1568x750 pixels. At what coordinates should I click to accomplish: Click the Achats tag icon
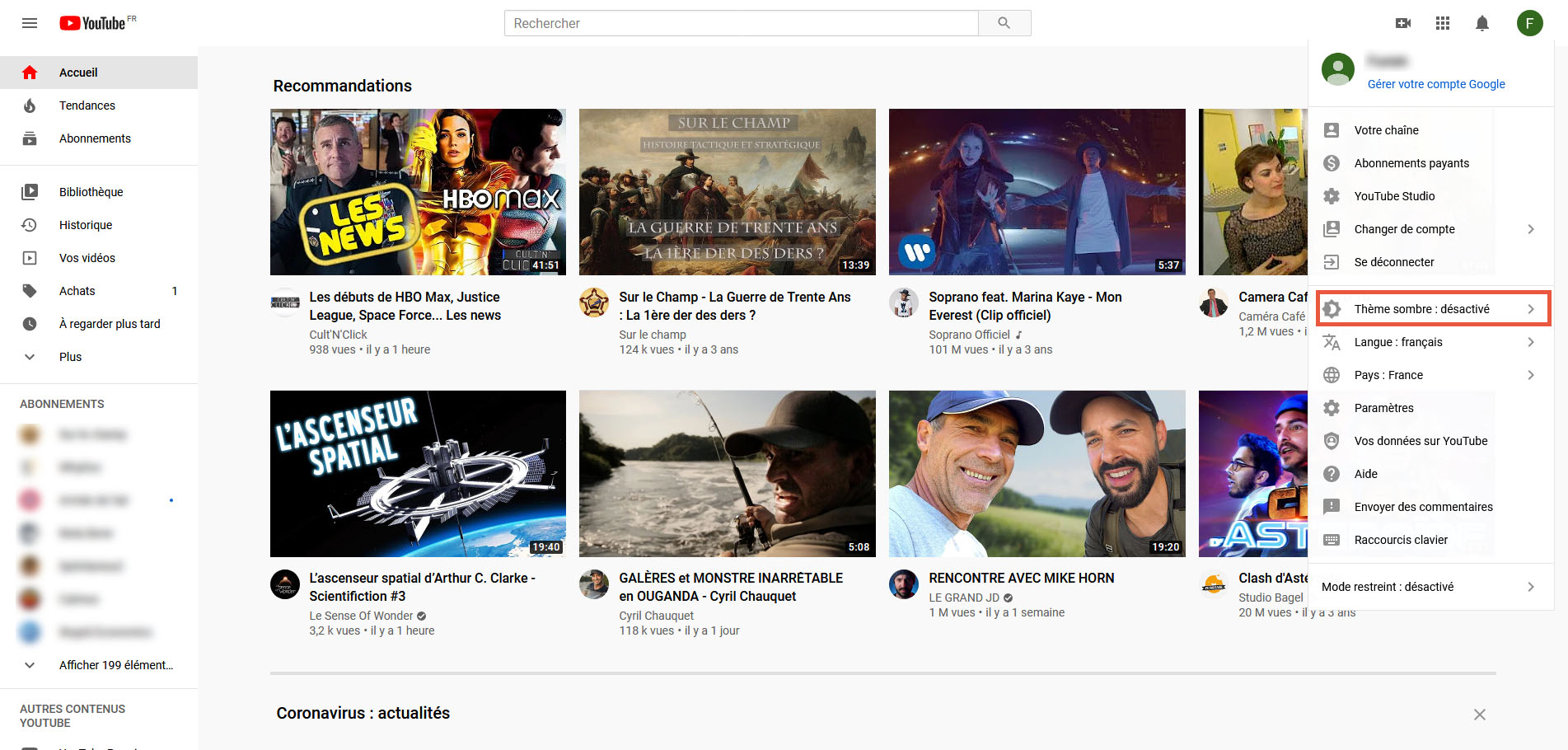[30, 291]
